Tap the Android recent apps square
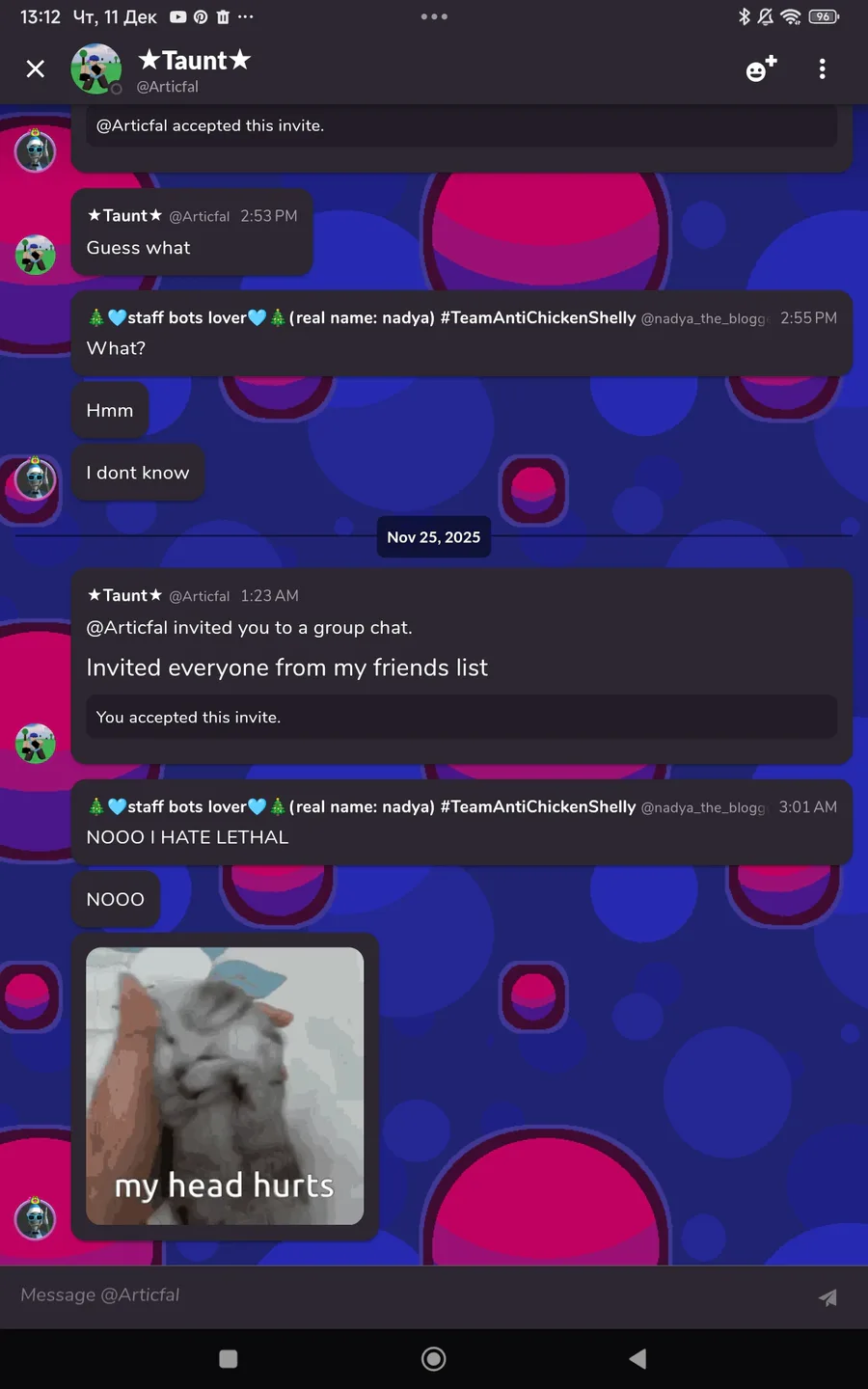868x1389 pixels. coord(229,1358)
